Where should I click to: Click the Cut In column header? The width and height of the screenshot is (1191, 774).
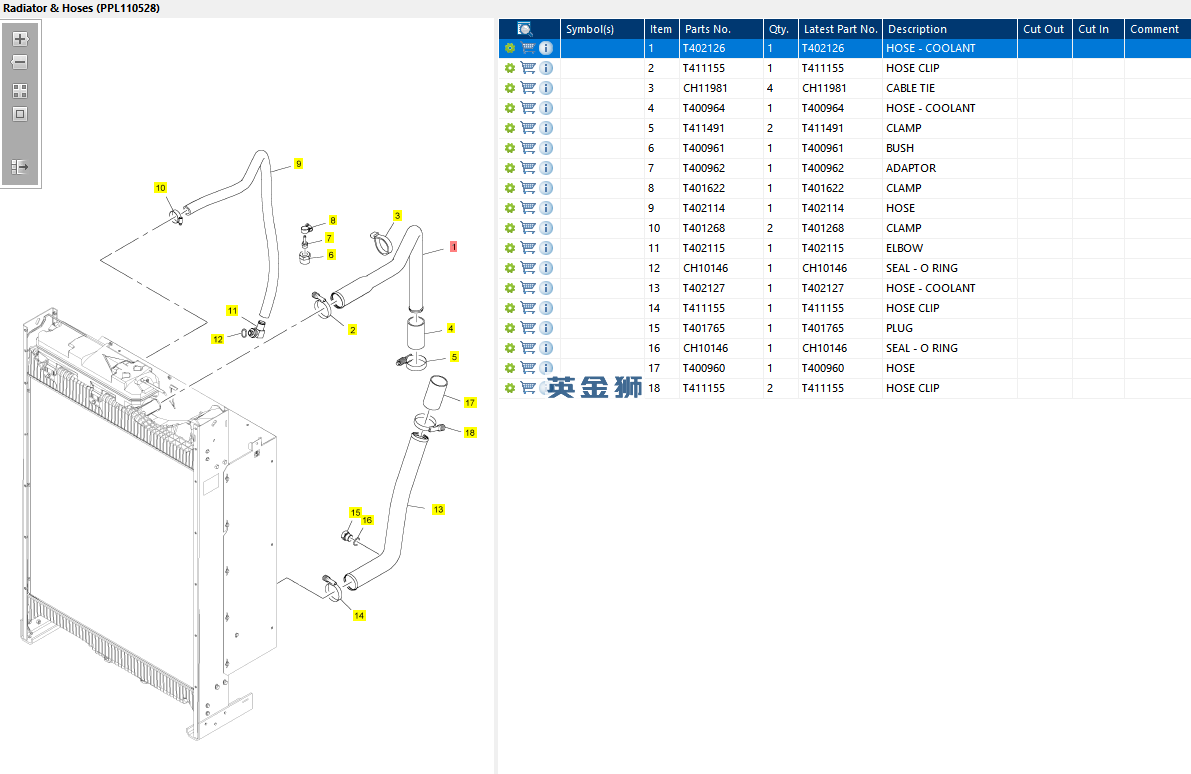pos(1098,29)
